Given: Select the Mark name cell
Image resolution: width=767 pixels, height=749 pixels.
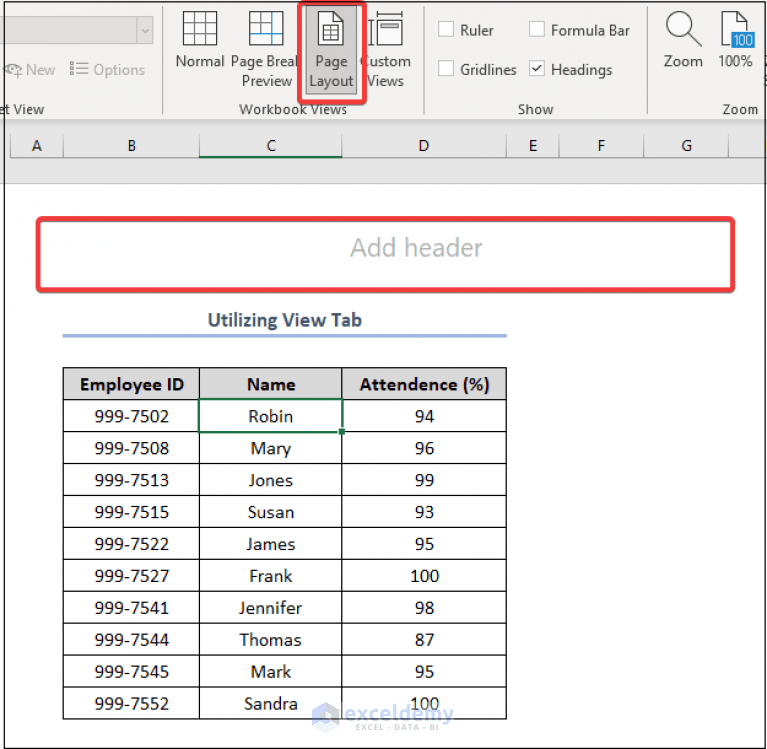Looking at the screenshot, I should [x=271, y=671].
